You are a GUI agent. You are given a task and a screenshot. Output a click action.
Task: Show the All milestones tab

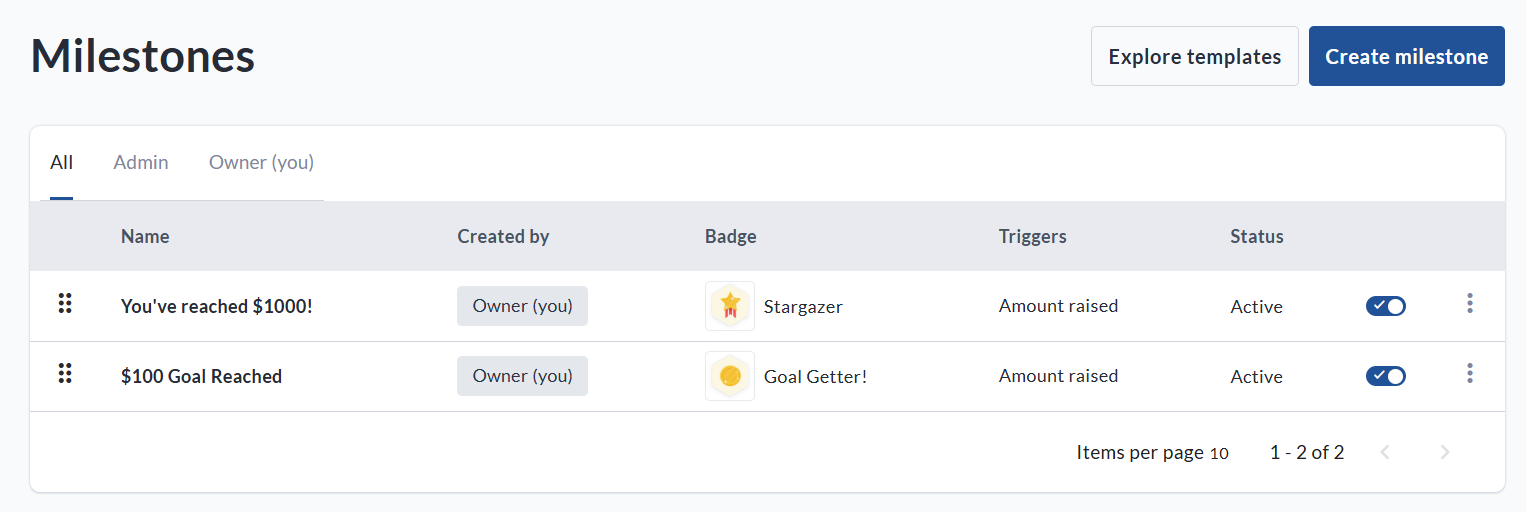tap(61, 162)
